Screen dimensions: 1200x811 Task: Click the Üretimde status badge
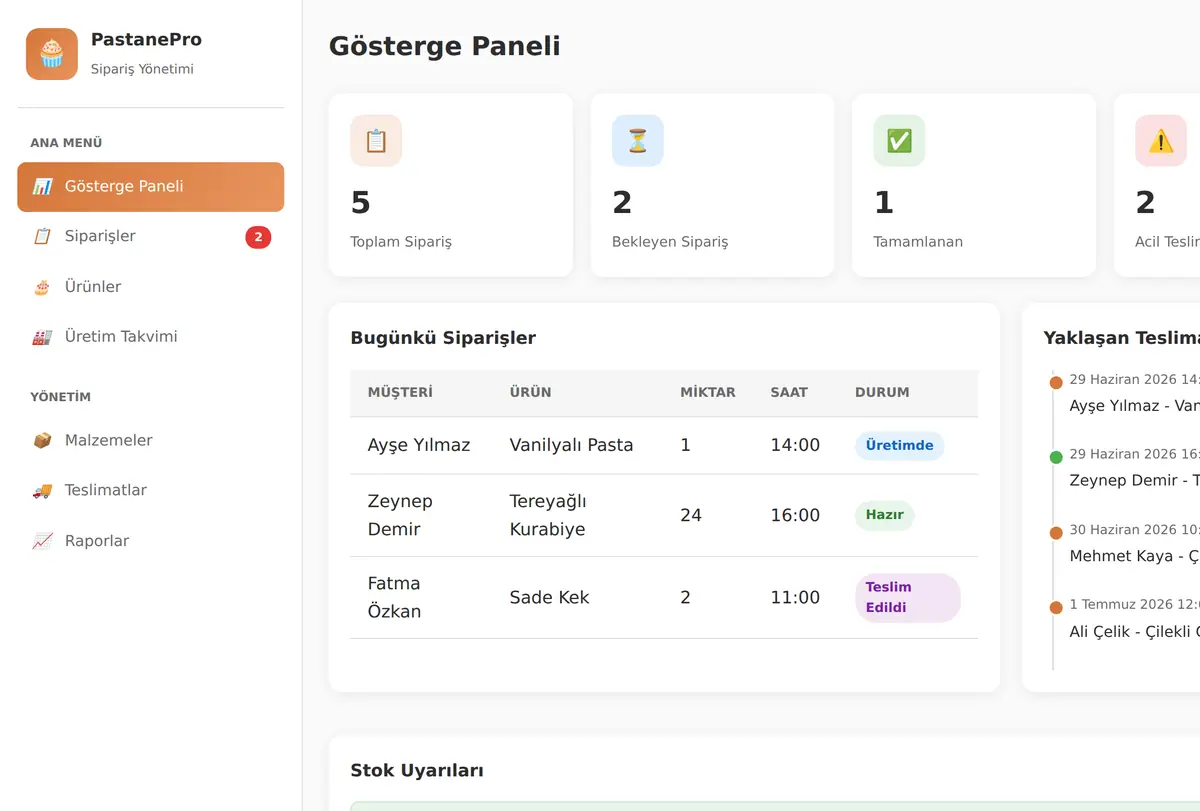coord(899,445)
